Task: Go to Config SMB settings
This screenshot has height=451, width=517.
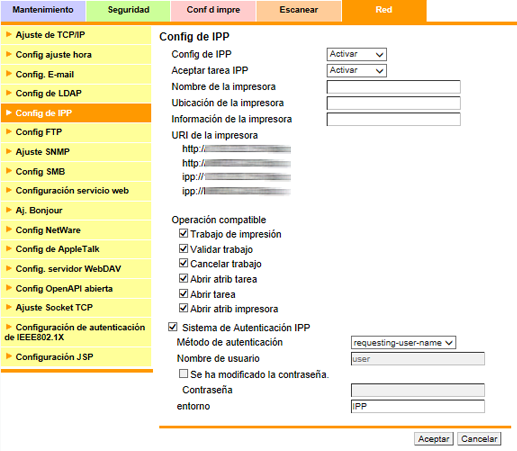Action: click(76, 172)
